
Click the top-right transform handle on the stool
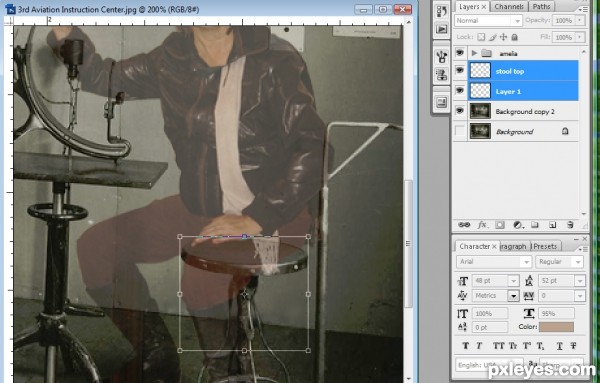[x=308, y=236]
